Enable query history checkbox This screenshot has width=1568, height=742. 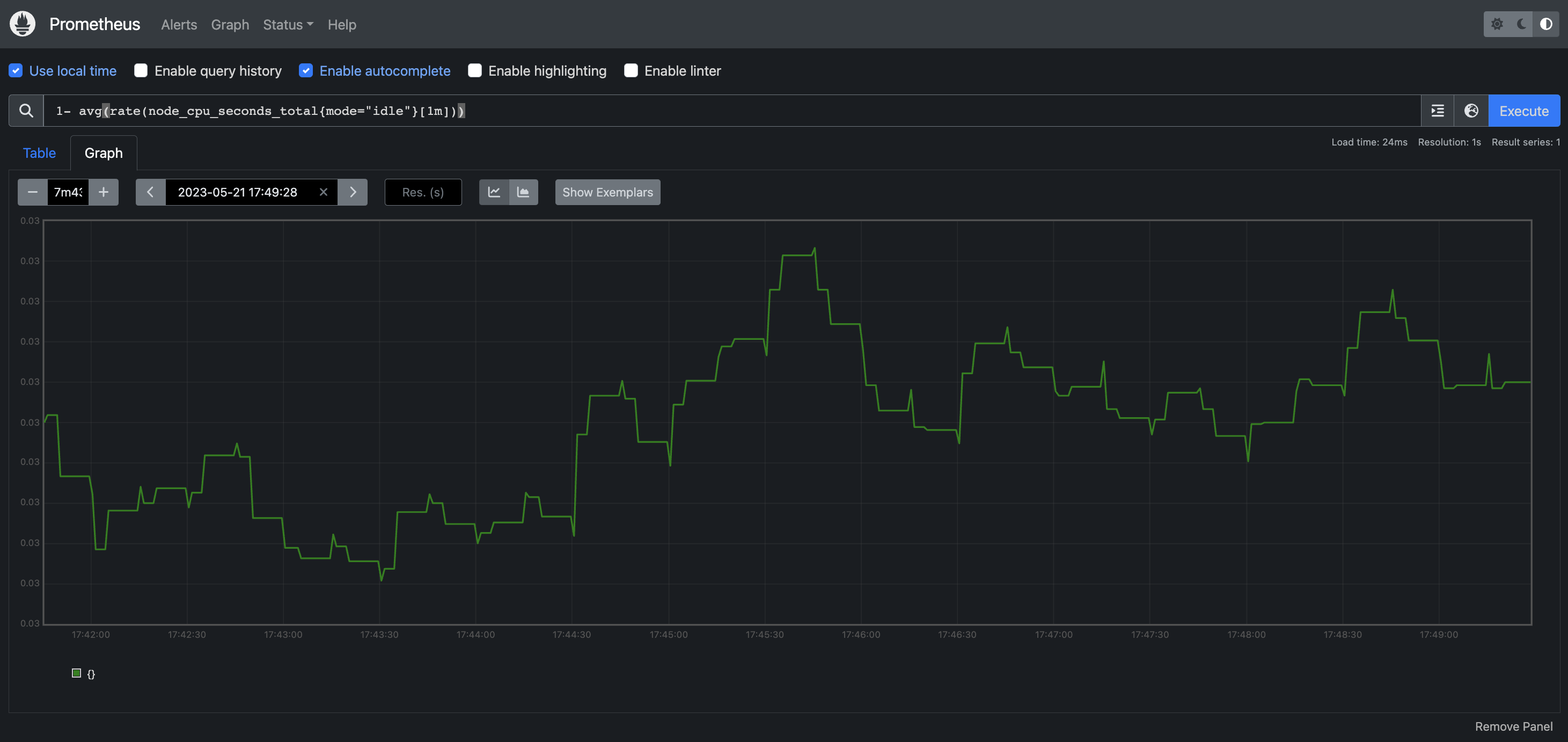(x=141, y=71)
